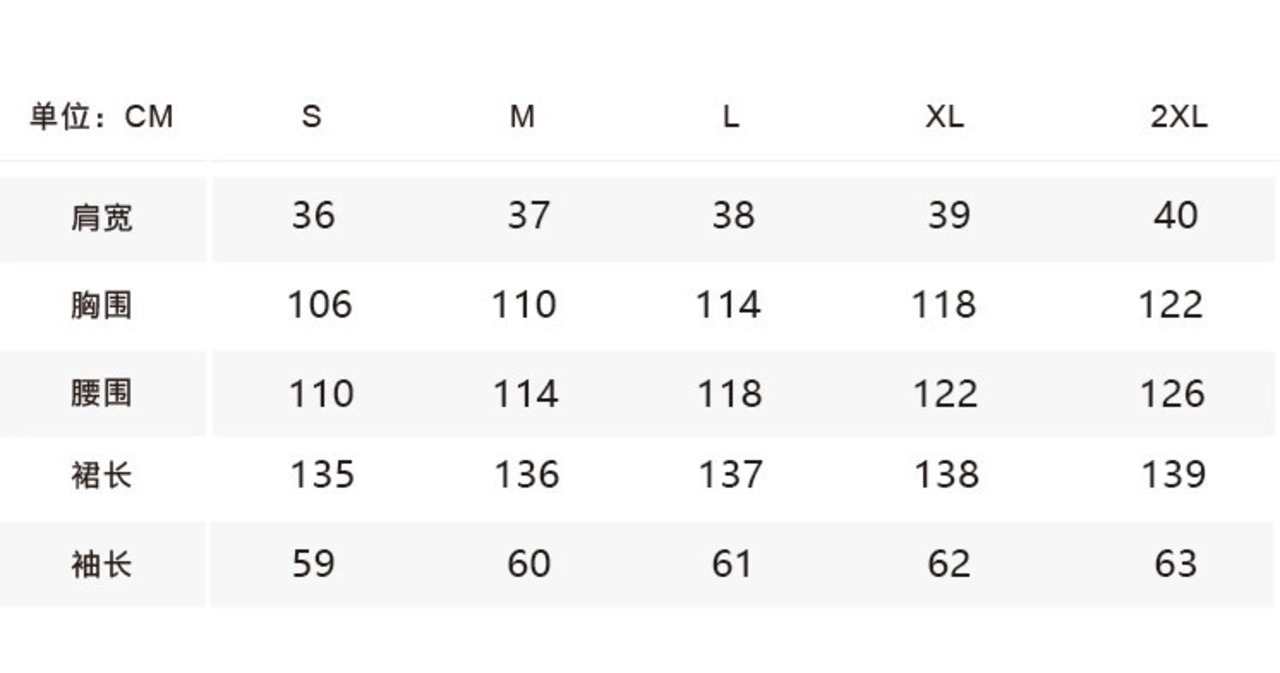
Task: Select the 袖长 row label
Action: (x=101, y=565)
